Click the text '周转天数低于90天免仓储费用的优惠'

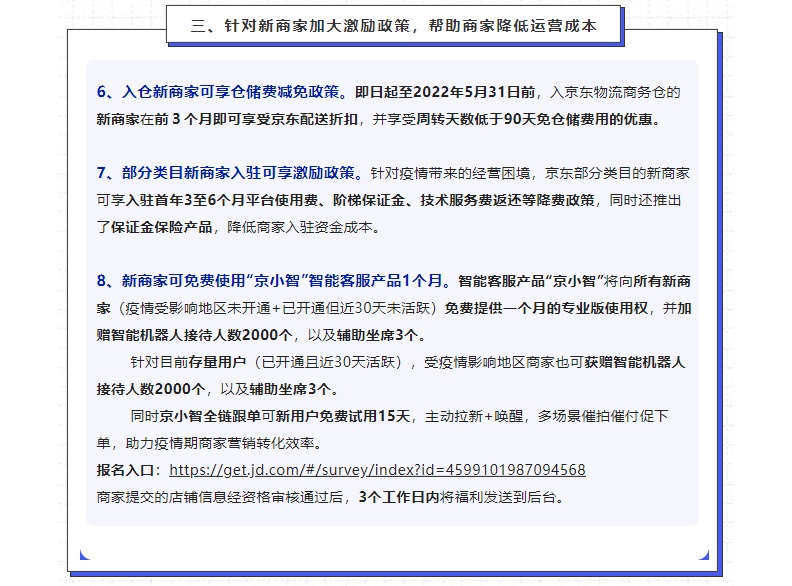534,119
